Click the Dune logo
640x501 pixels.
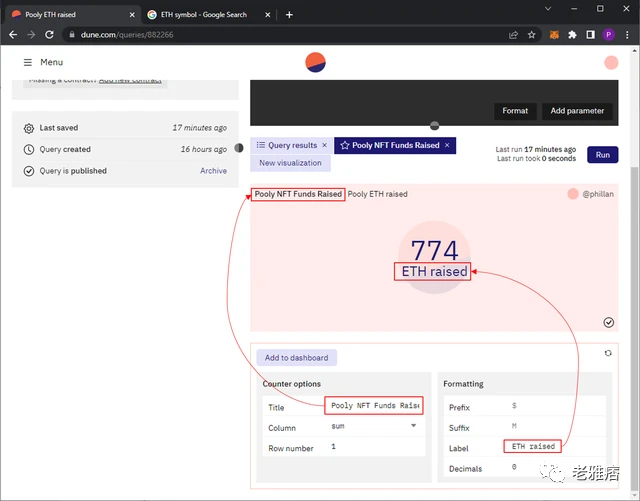[x=315, y=62]
